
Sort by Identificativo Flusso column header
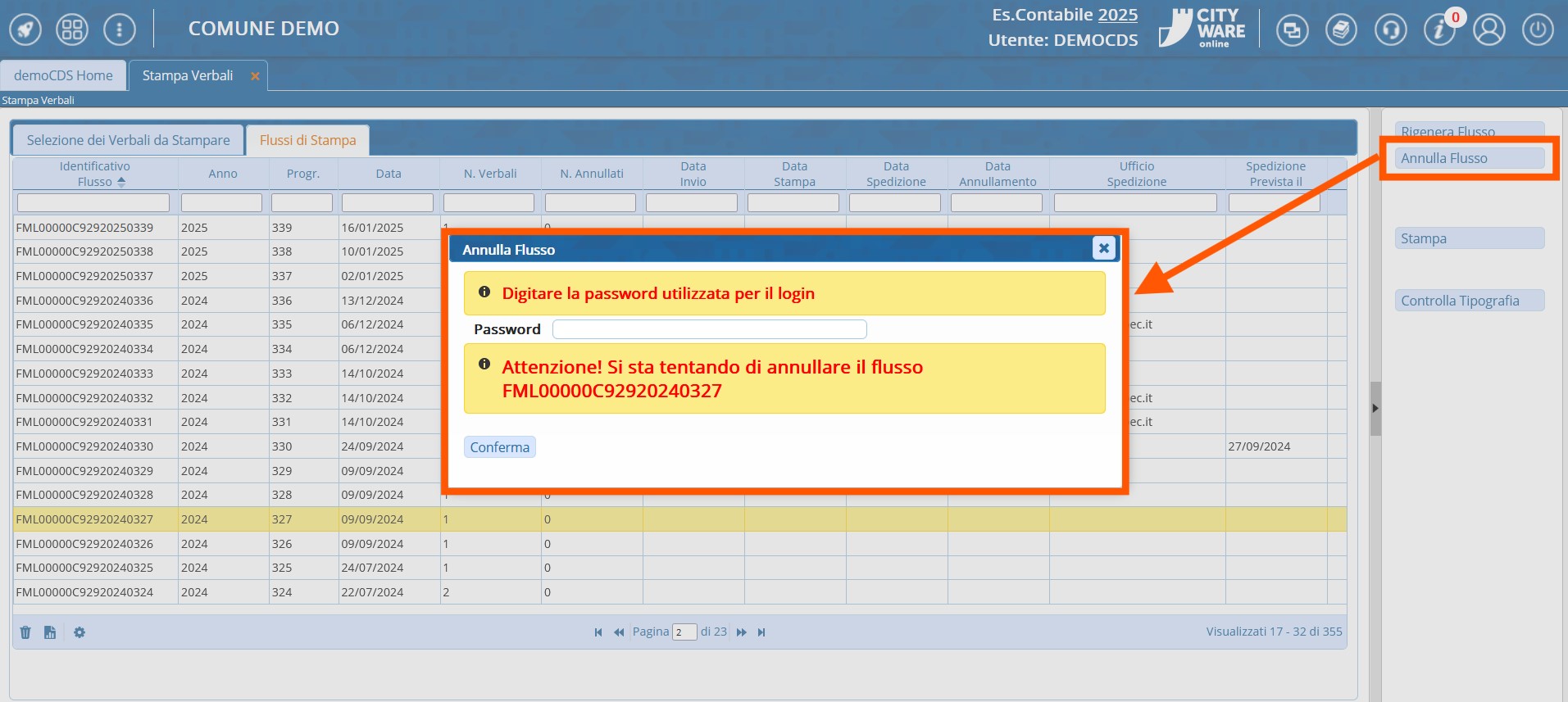pyautogui.click(x=94, y=174)
